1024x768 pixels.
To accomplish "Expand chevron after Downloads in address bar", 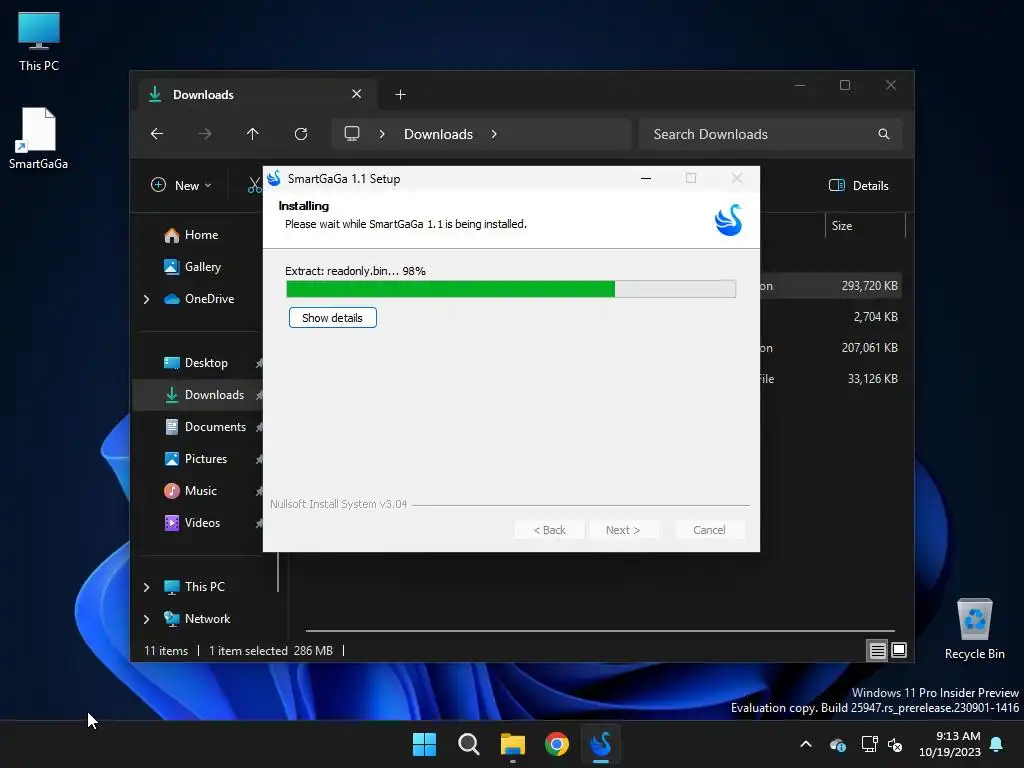I will pyautogui.click(x=494, y=134).
